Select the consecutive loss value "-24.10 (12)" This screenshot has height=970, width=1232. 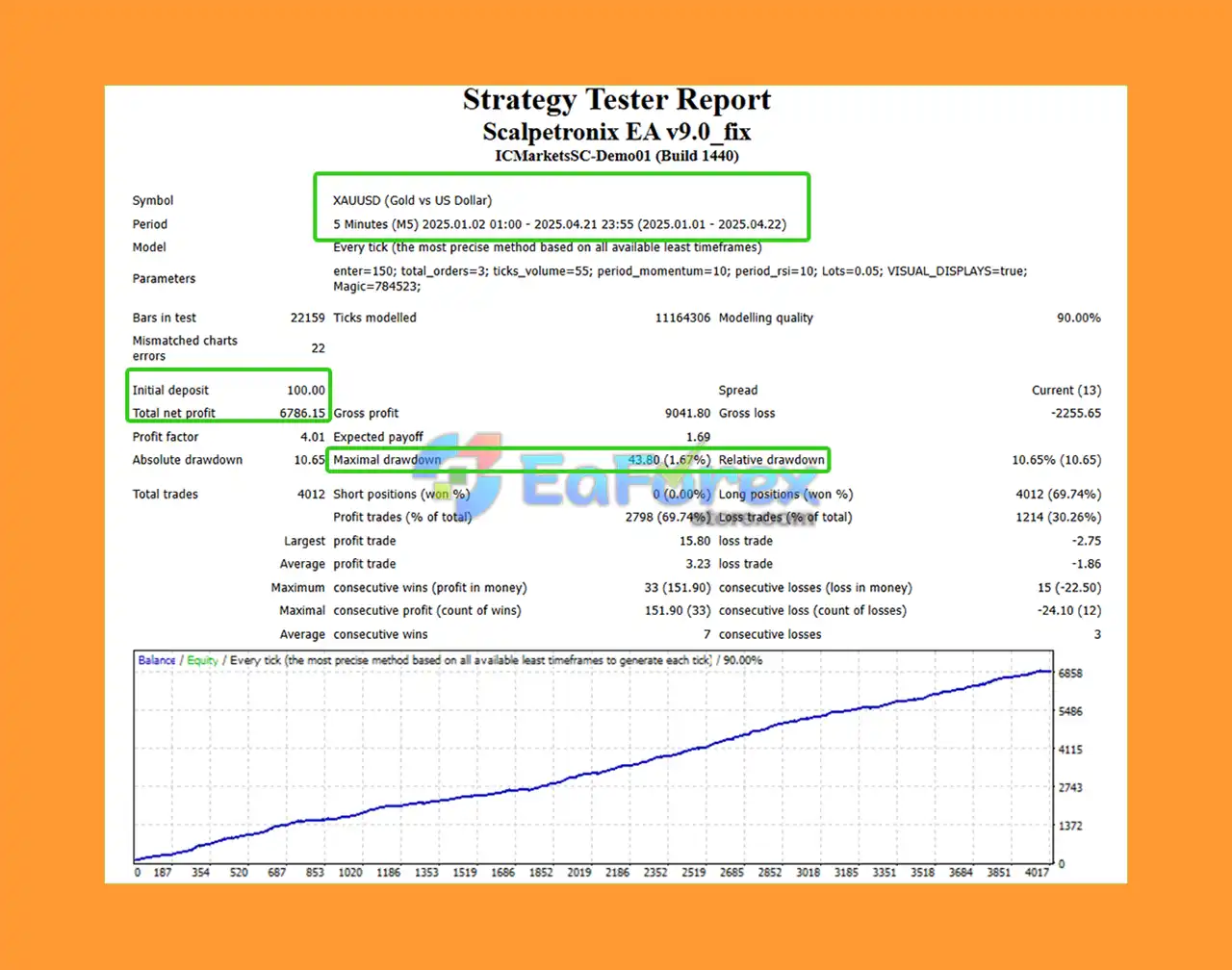[x=1069, y=611]
